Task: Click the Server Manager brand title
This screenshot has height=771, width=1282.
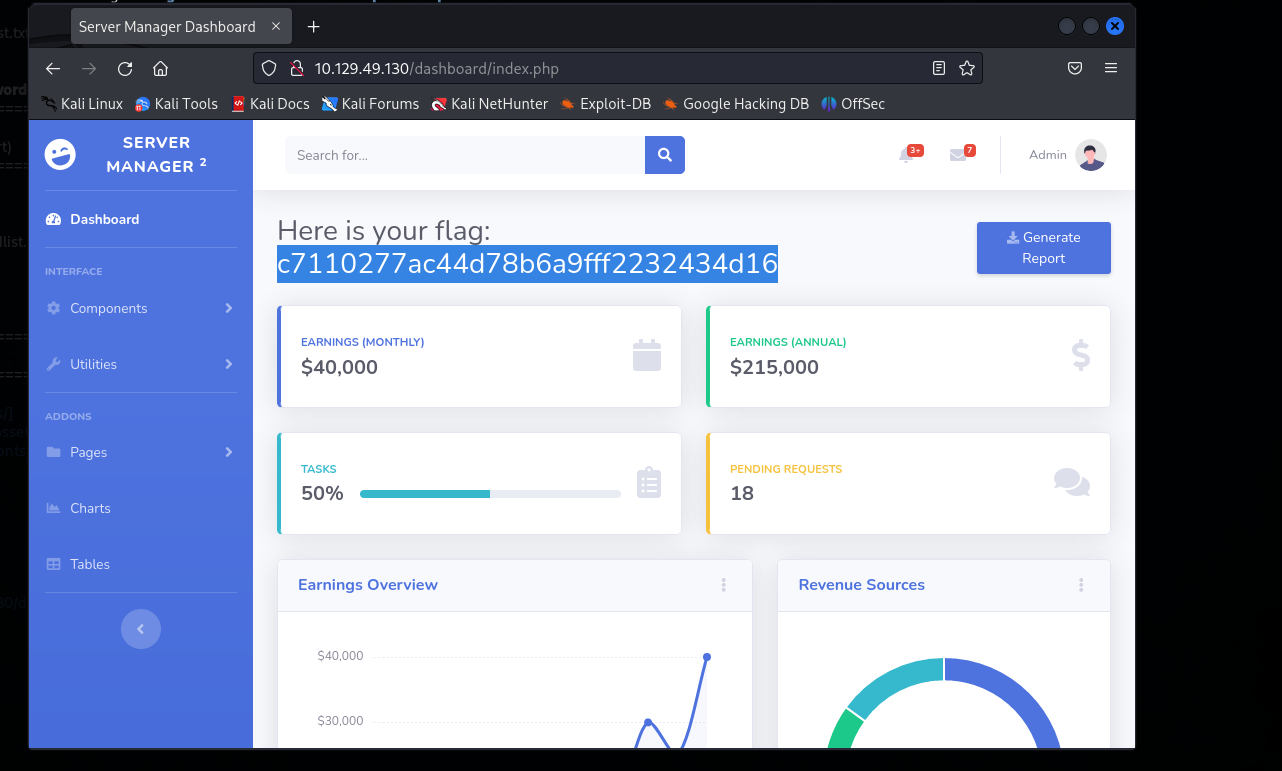Action: [156, 155]
